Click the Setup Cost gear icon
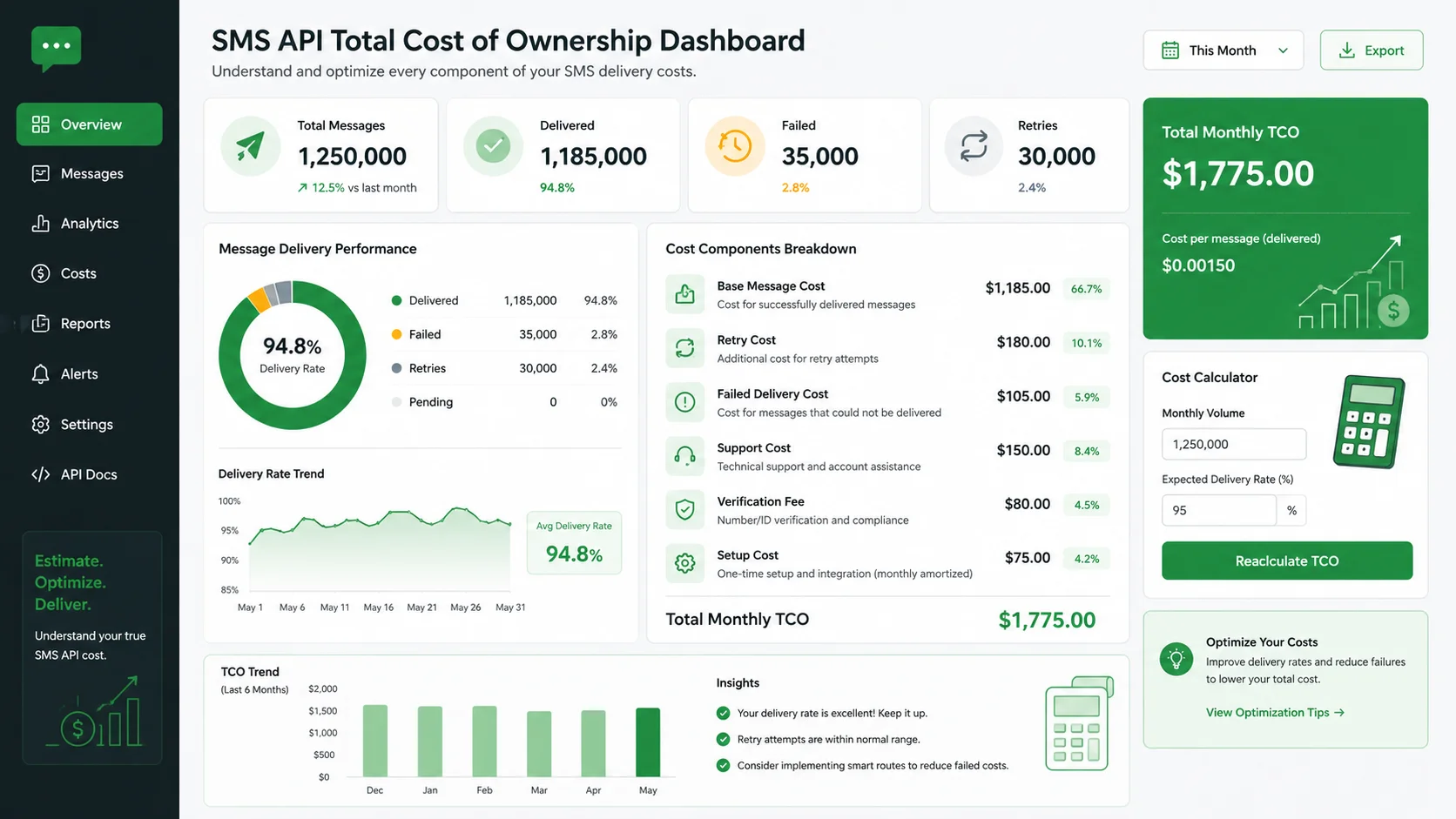This screenshot has height=819, width=1456. point(685,563)
